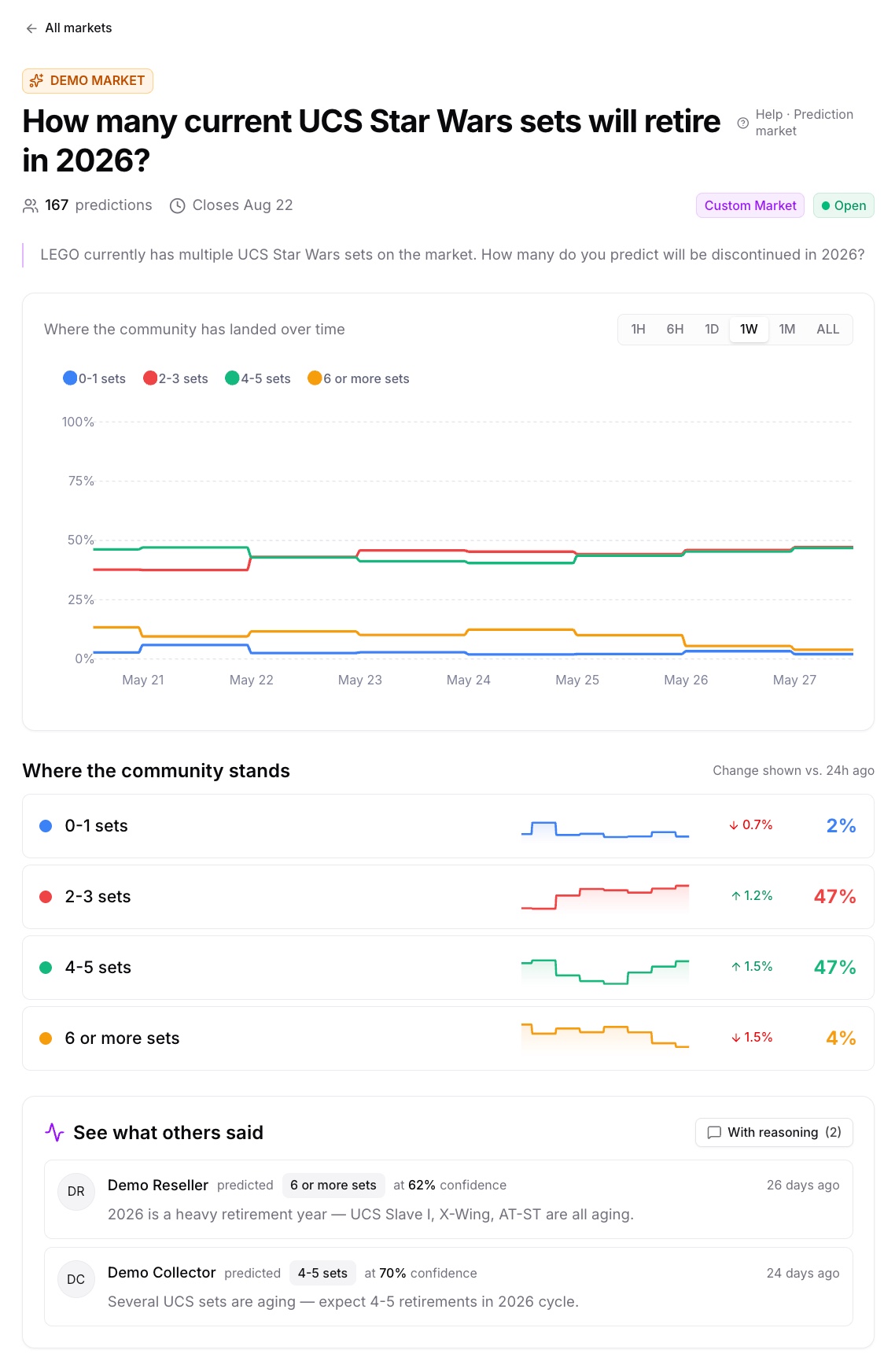Click the May 27 axis label

(794, 680)
